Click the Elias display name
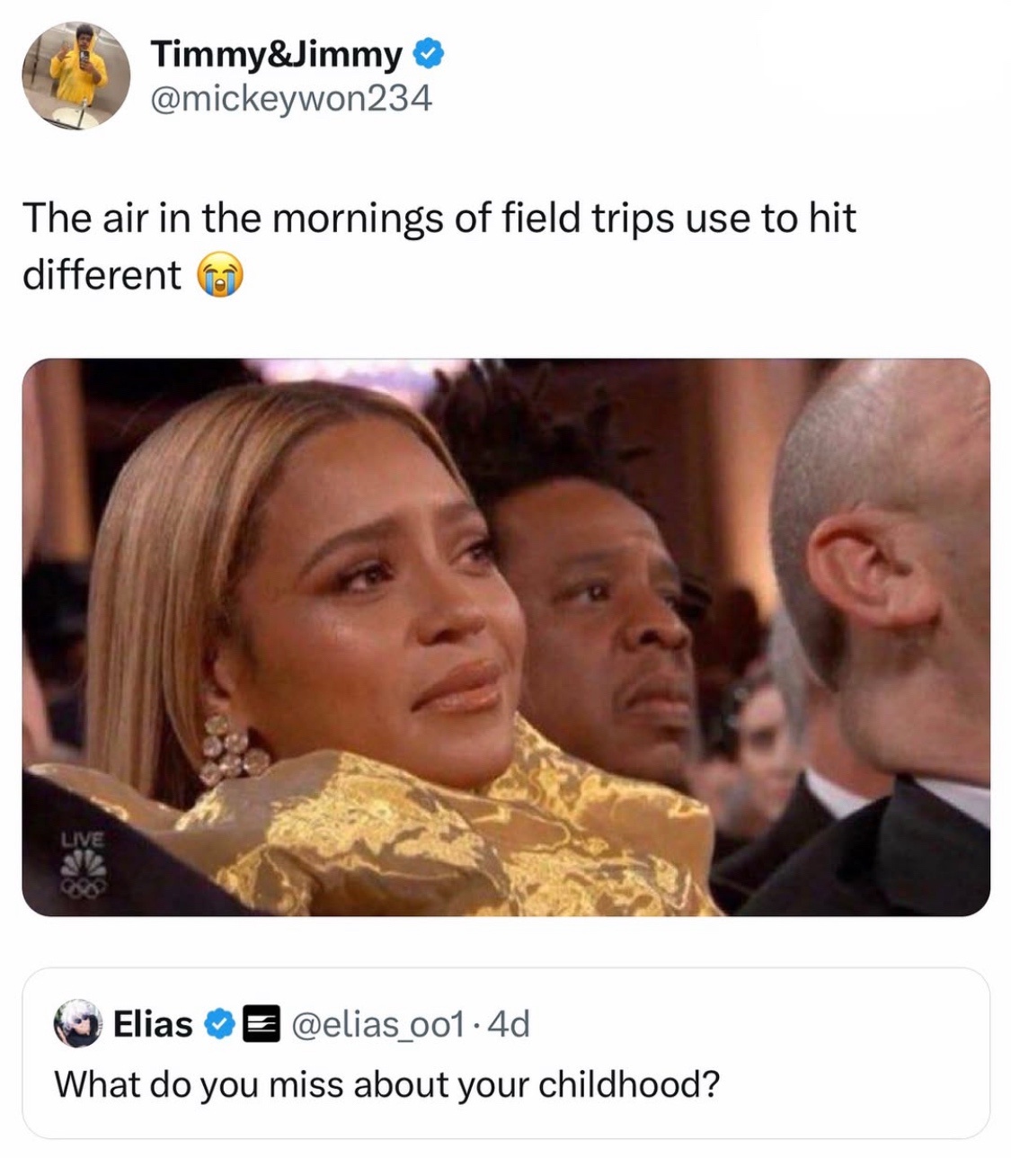The width and height of the screenshot is (1011, 1176). pyautogui.click(x=153, y=1023)
